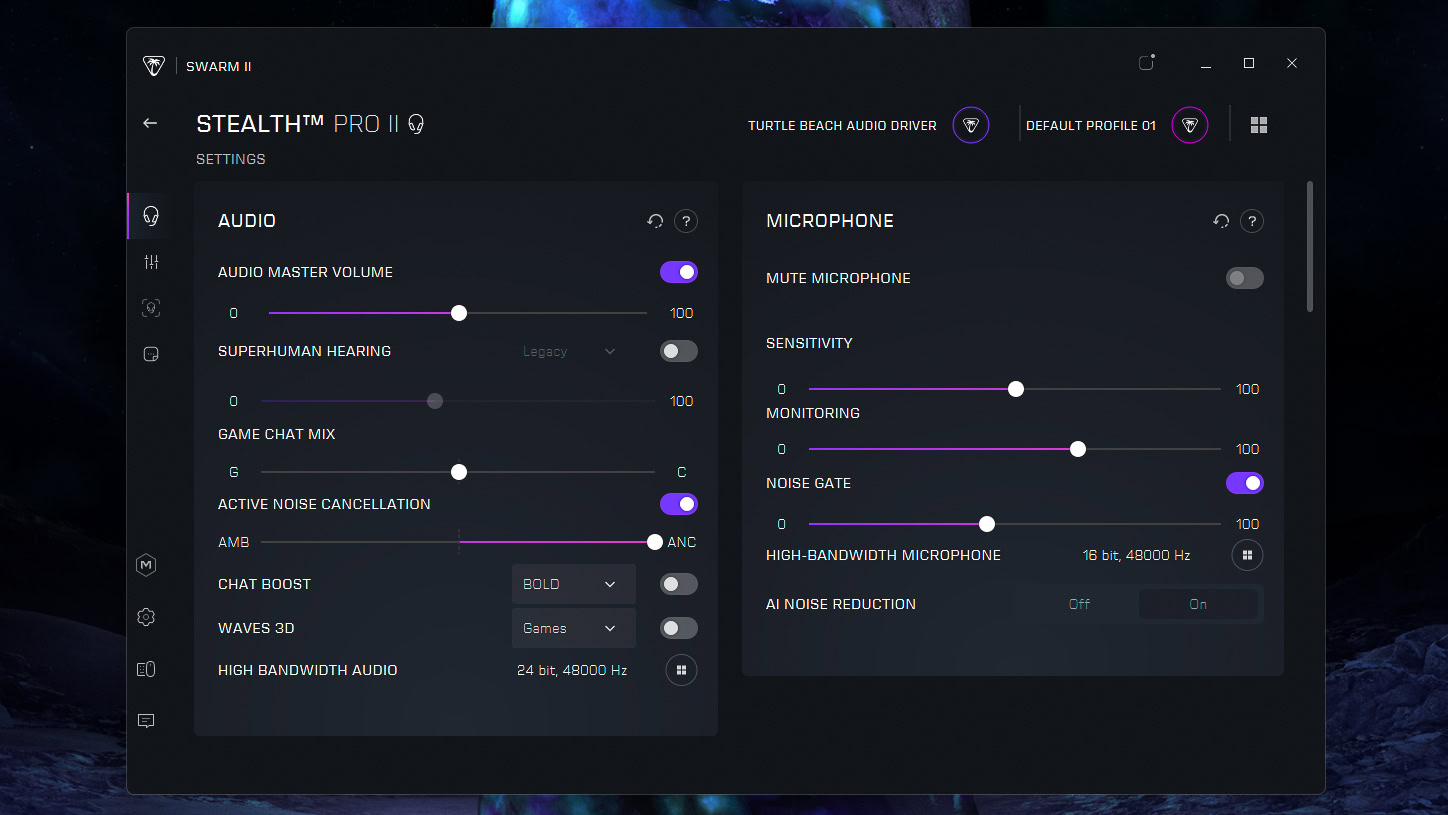
Task: Set AI Noise Reduction to Off
Action: 1079,604
